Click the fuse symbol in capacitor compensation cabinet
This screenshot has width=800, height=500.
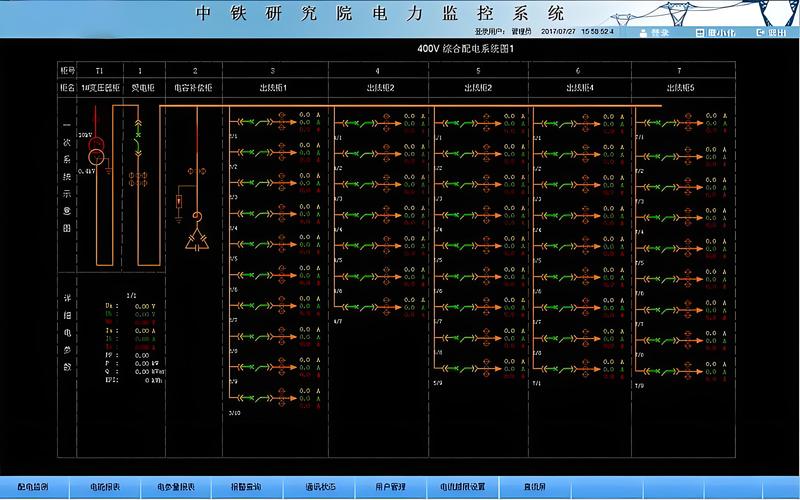pos(178,202)
